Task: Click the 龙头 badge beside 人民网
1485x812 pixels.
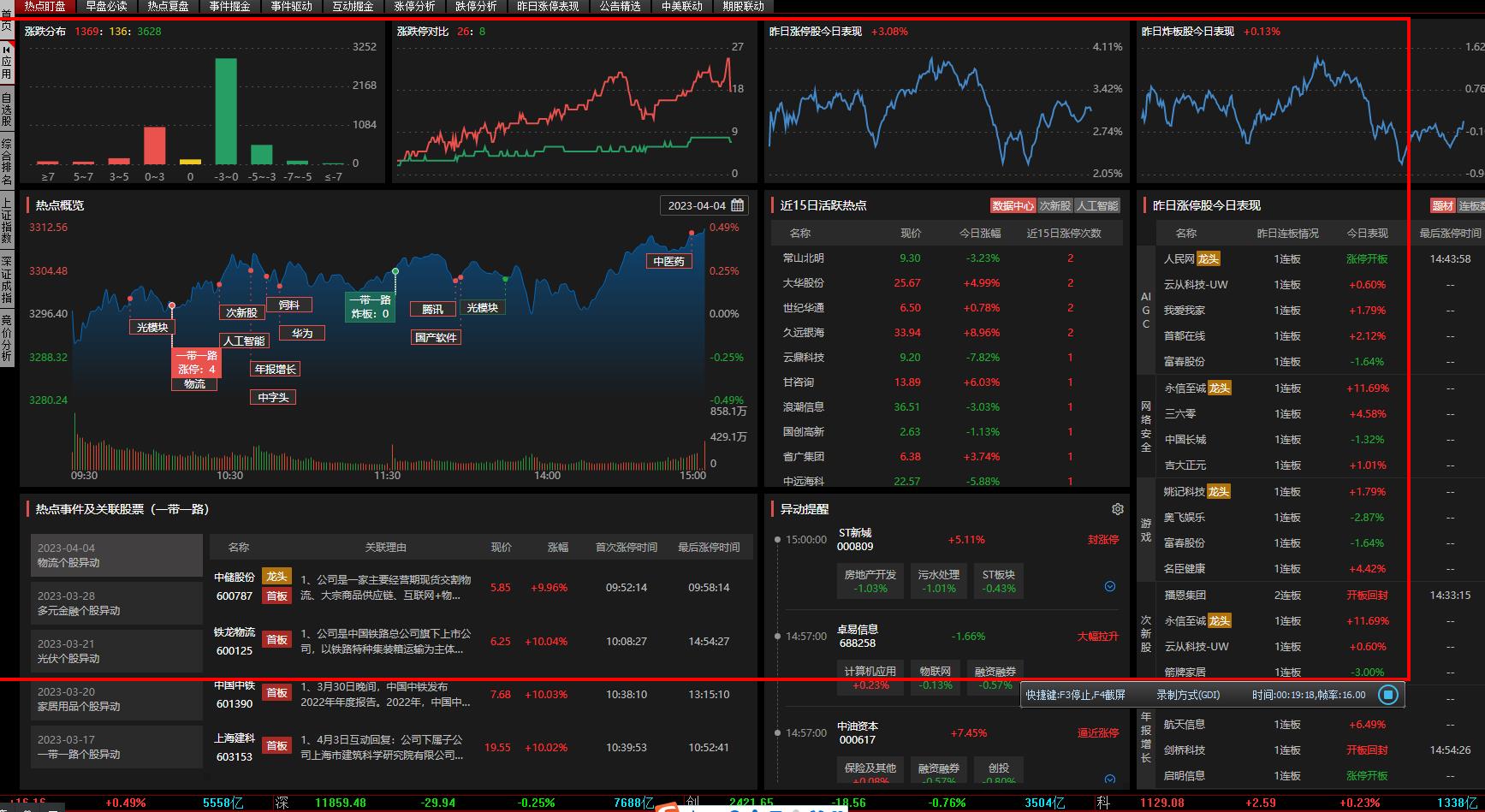Action: (1208, 258)
